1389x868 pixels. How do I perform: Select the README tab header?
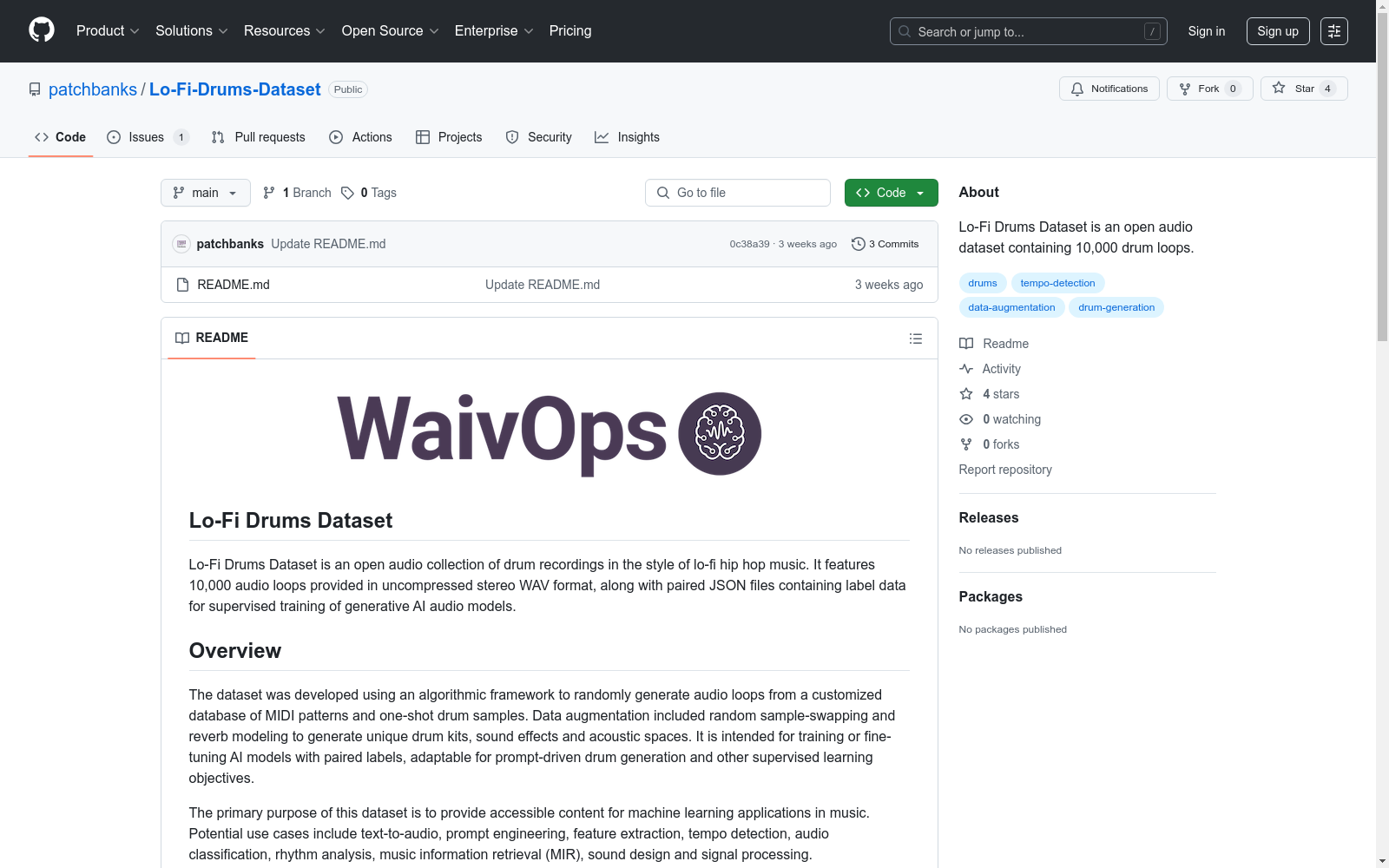tap(212, 338)
